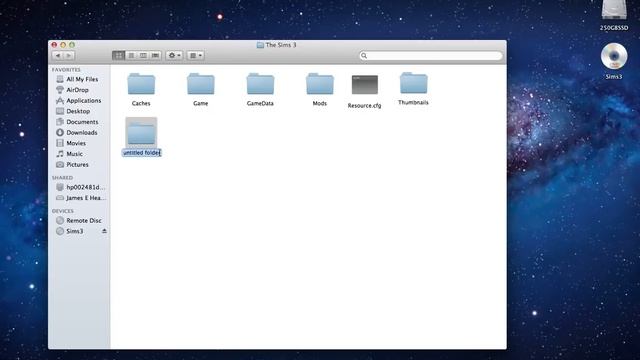Click The Sims 3 title folder icon
Screen dimensions: 640x360
[x=260, y=45]
